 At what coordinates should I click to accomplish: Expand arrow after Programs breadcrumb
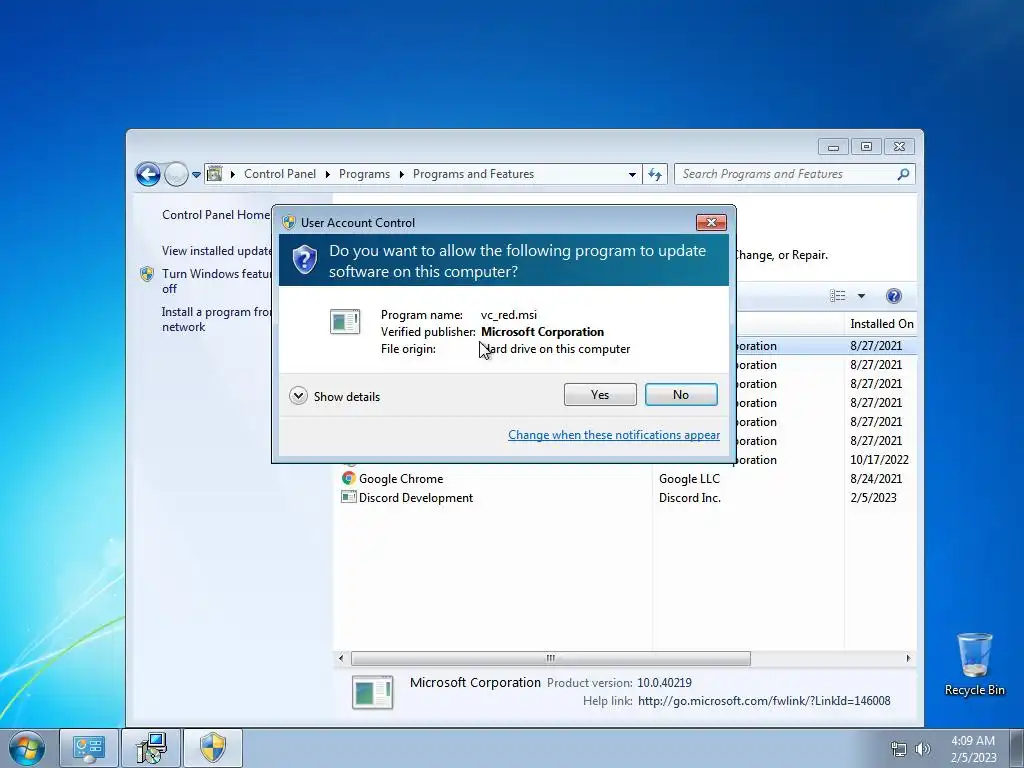400,174
